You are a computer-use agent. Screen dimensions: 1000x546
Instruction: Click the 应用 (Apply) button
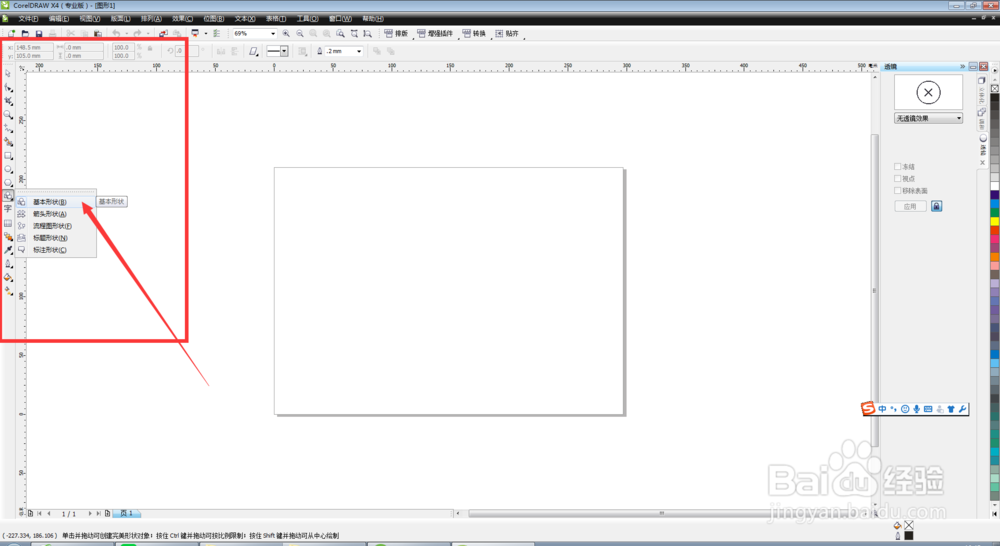910,206
